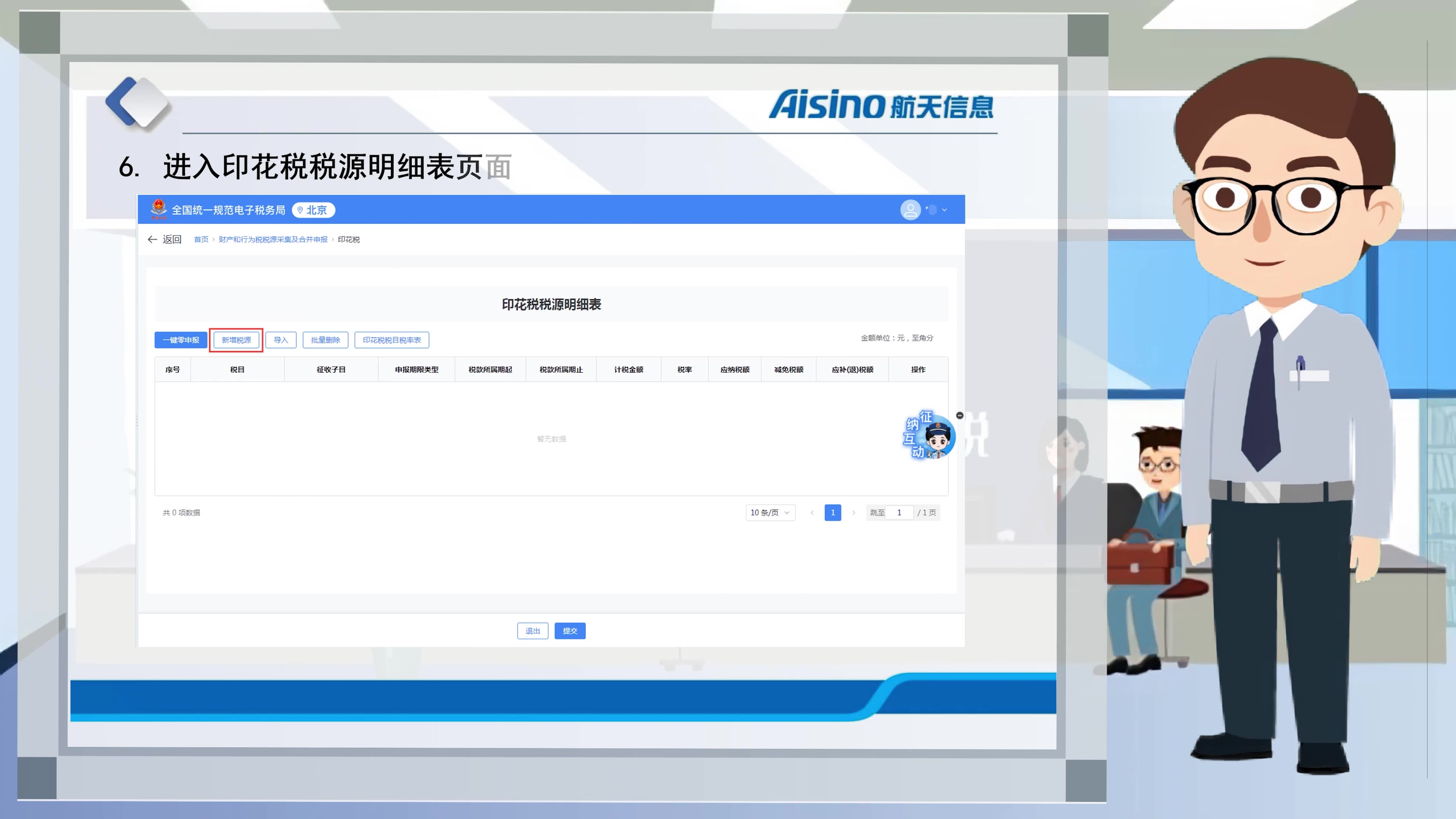Click next page chevron in pagination

[854, 513]
